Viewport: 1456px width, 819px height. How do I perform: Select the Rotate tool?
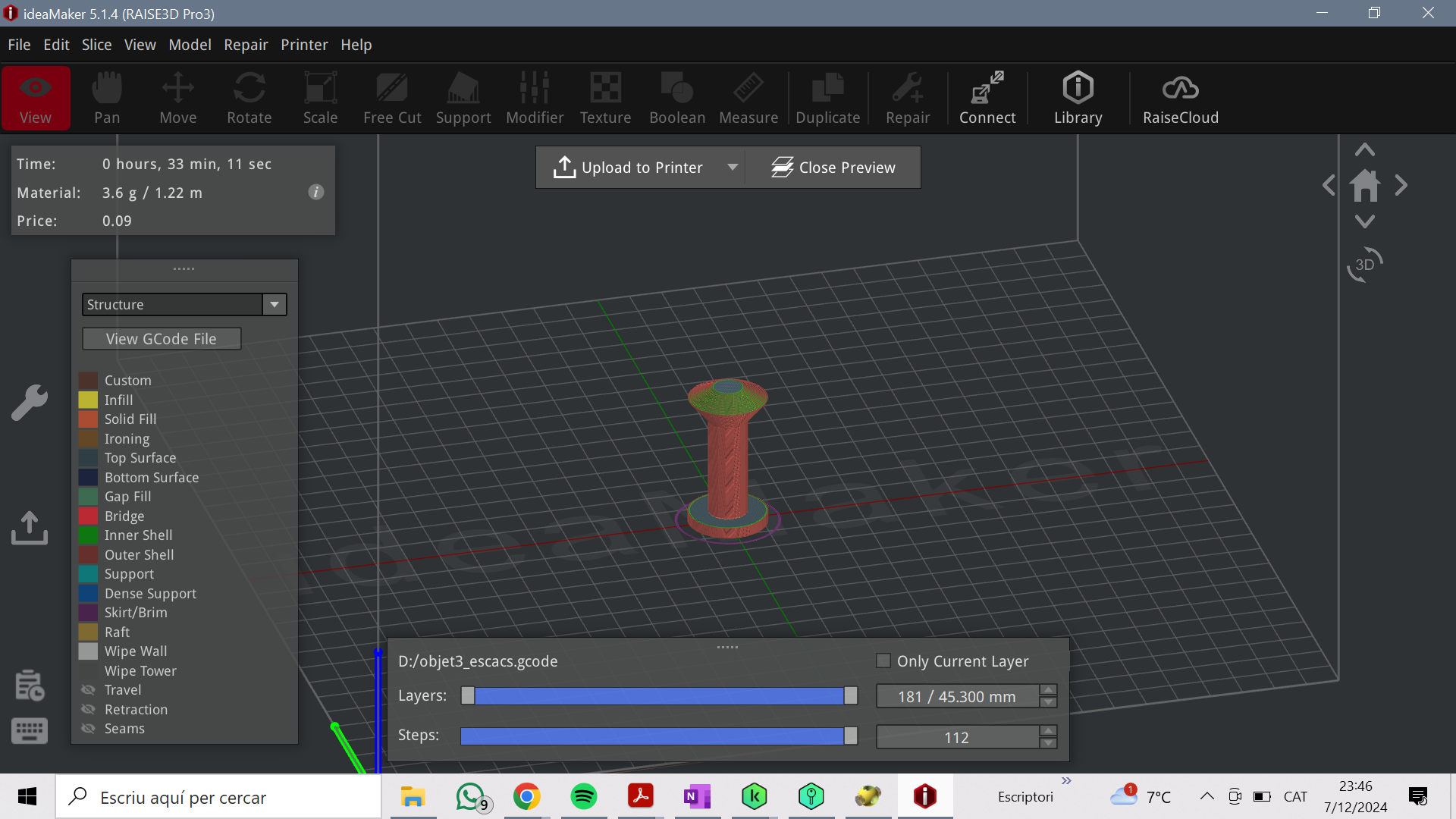tap(249, 99)
